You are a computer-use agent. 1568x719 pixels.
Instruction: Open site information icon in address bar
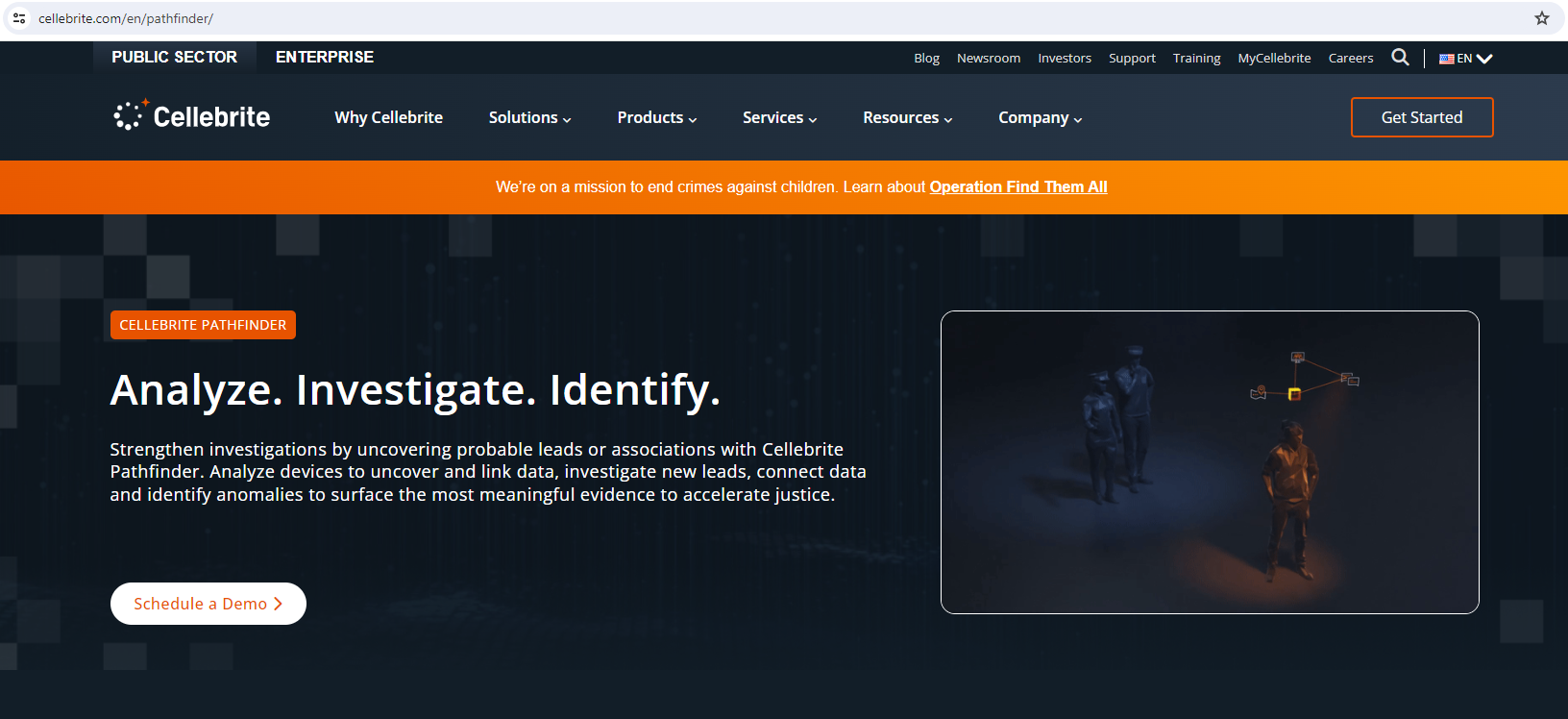coord(19,18)
